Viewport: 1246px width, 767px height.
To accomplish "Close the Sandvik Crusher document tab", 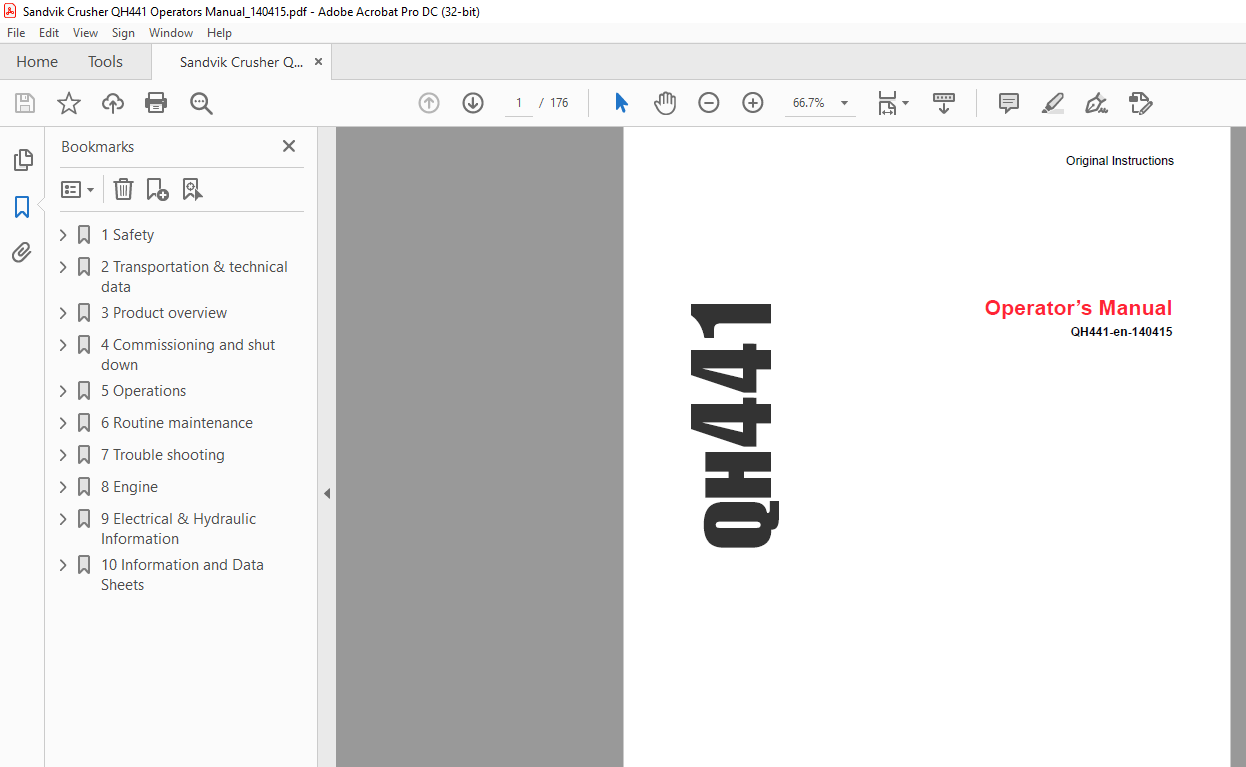I will (x=318, y=62).
